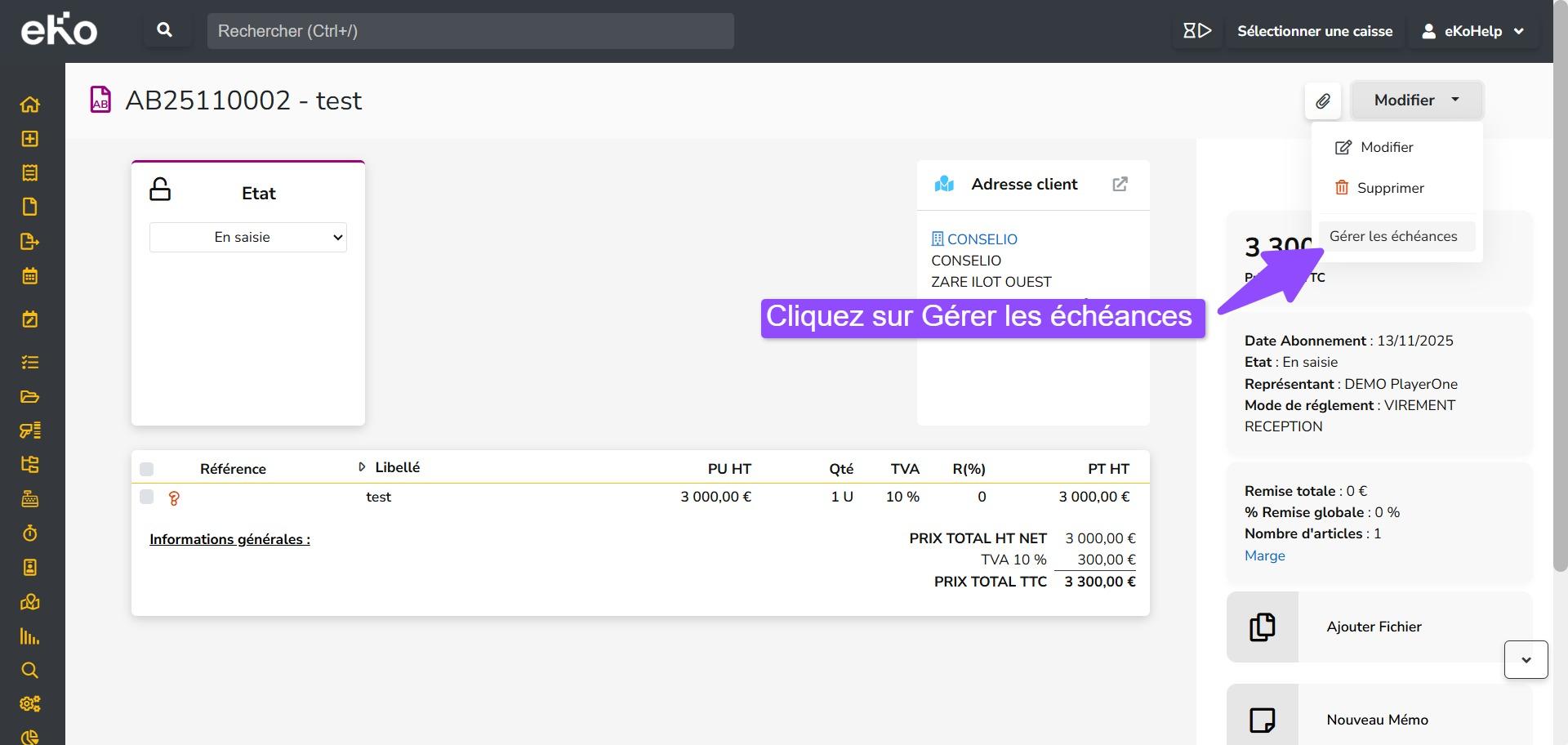Open the Etat dropdown showing En saisie
The image size is (1568, 745).
247,238
